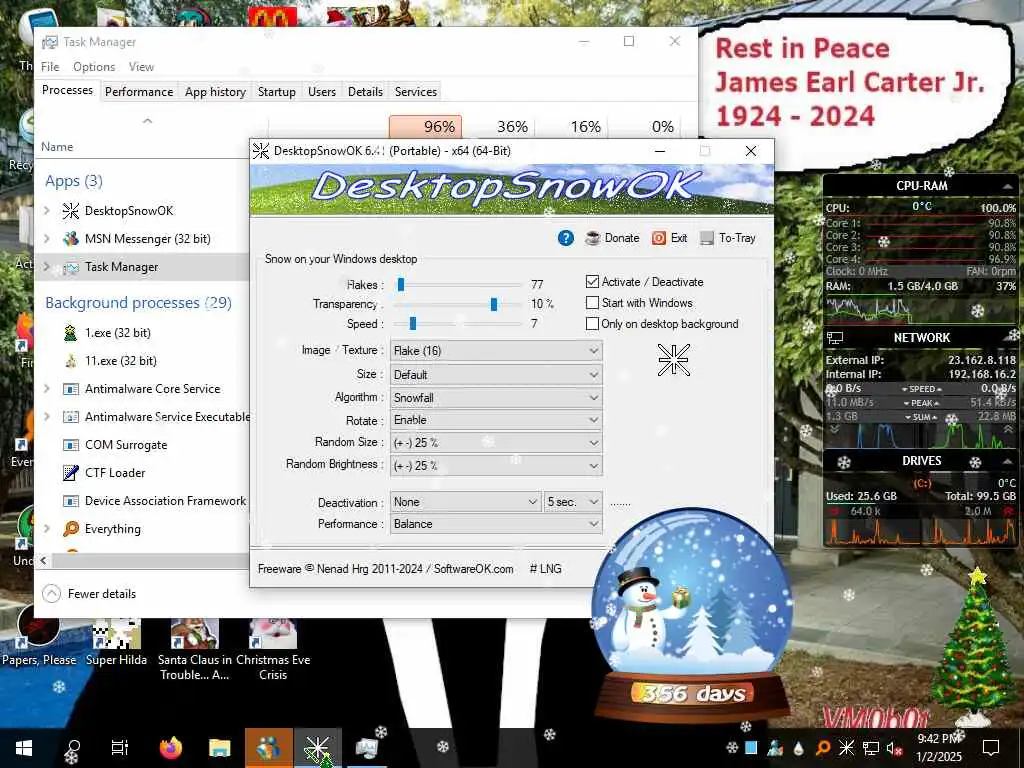Viewport: 1024px width, 768px height.
Task: Switch to the Users tab
Action: click(x=322, y=92)
